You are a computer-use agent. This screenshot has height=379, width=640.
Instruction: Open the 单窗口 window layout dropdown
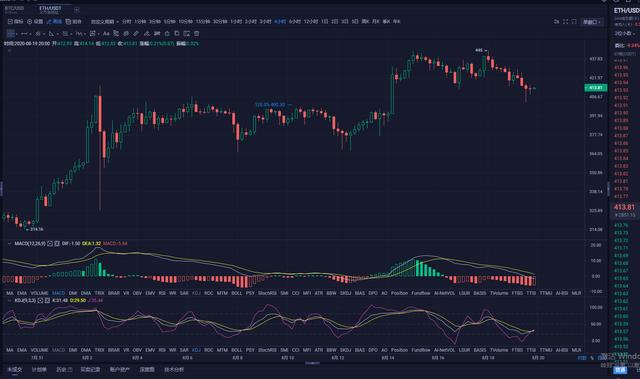[x=592, y=22]
